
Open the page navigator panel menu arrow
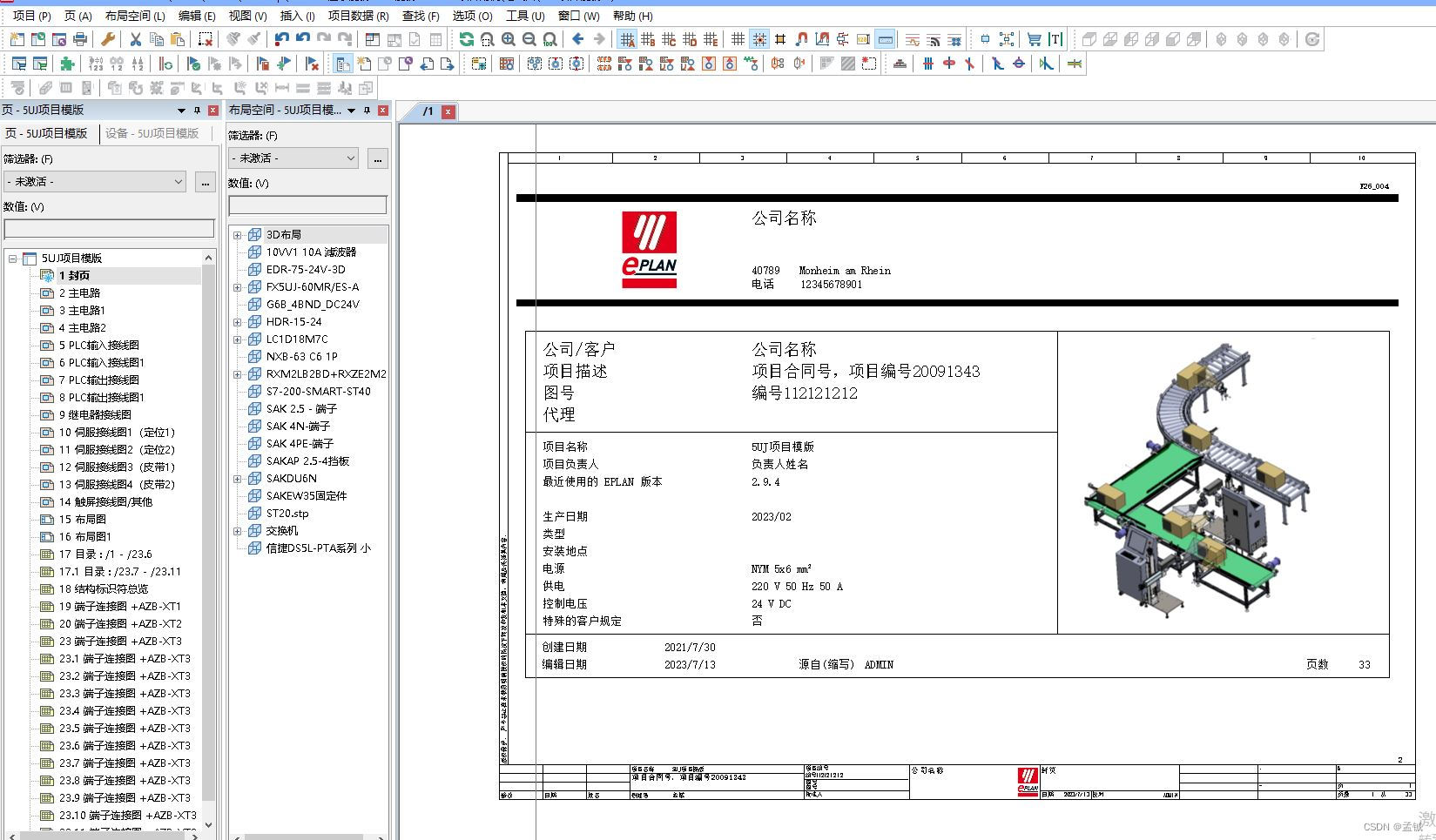tap(181, 111)
